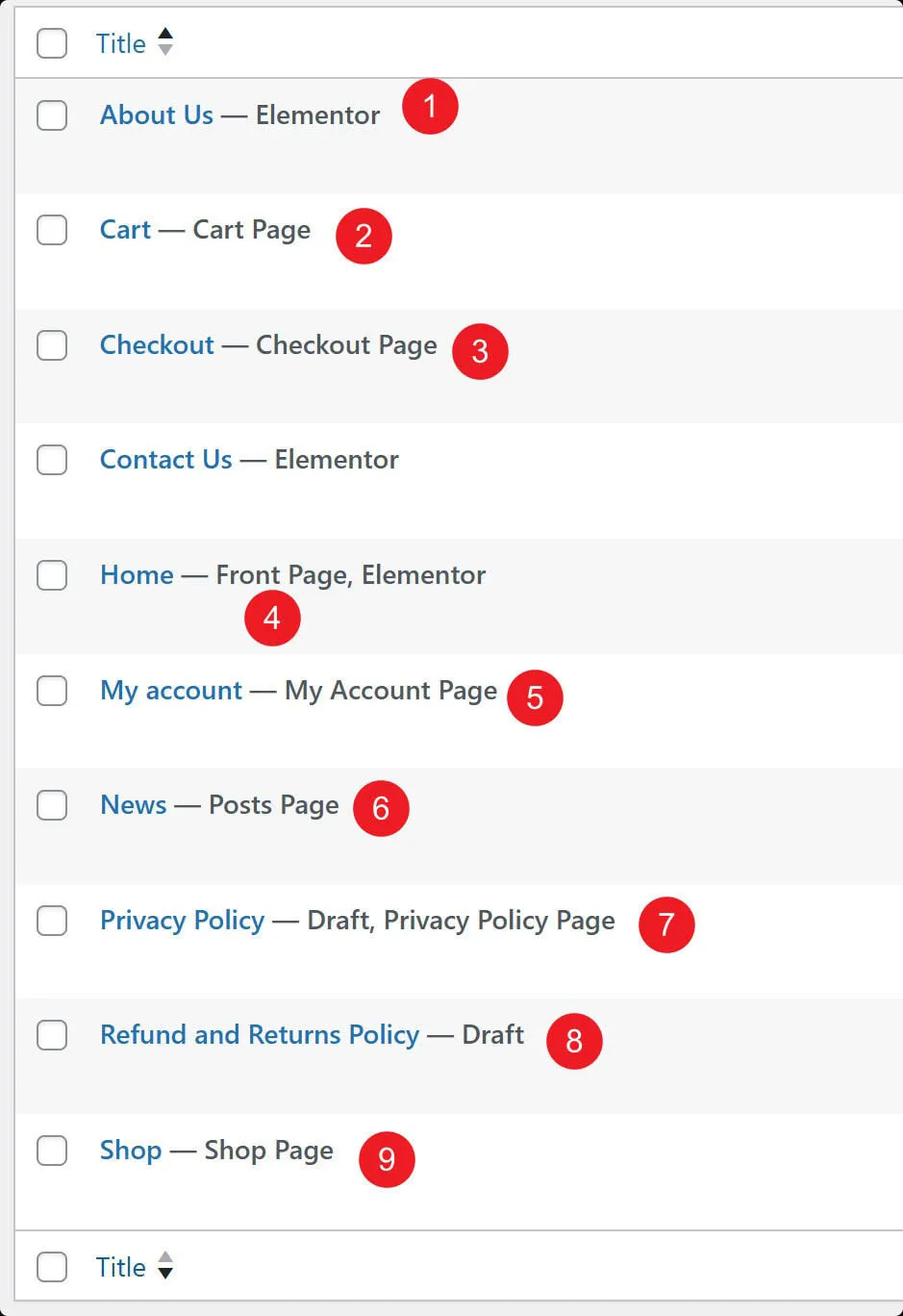Screen dimensions: 903x1316
Task: Open the Home front page link
Action: [x=138, y=575]
